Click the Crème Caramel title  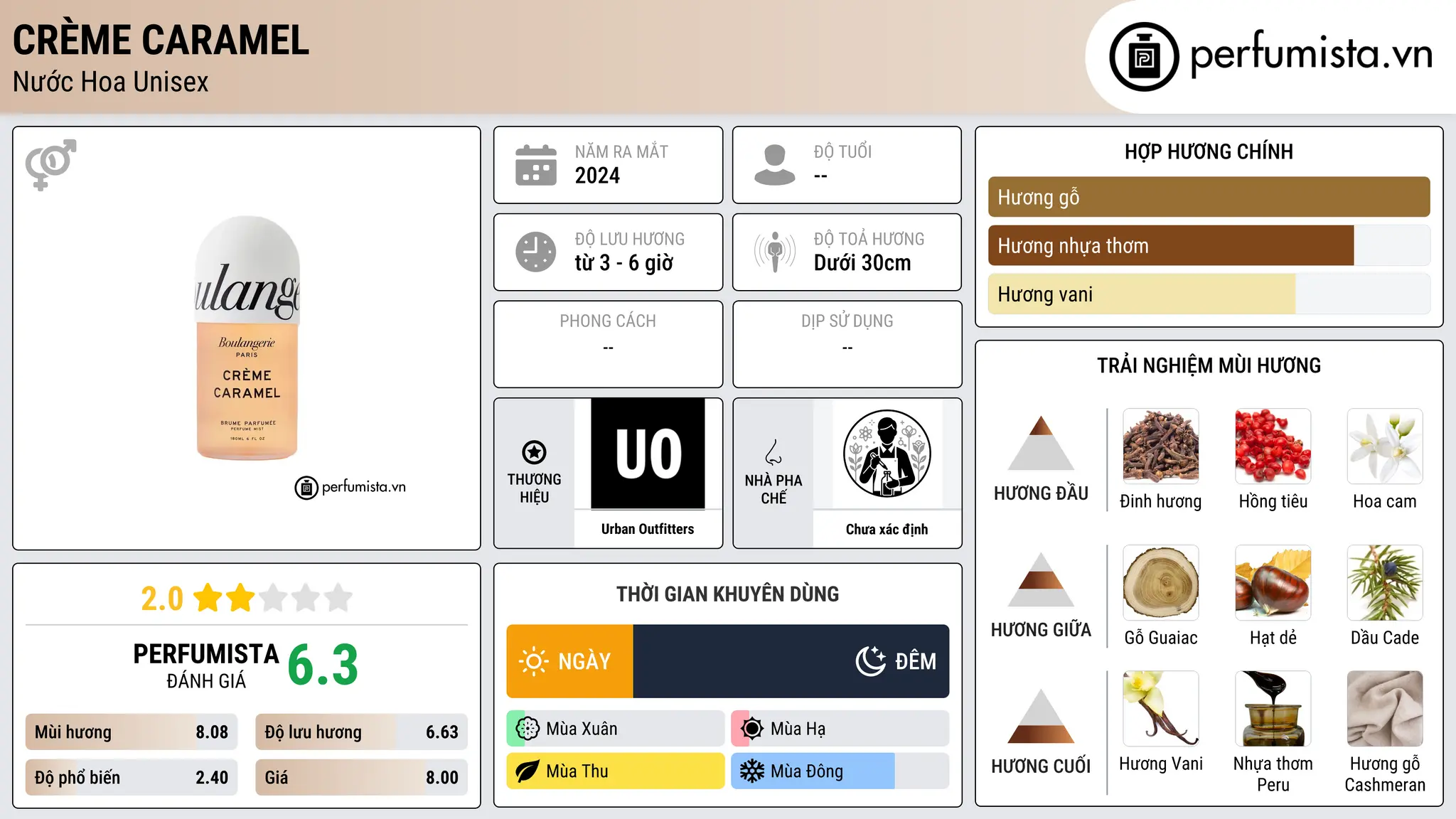tap(161, 40)
